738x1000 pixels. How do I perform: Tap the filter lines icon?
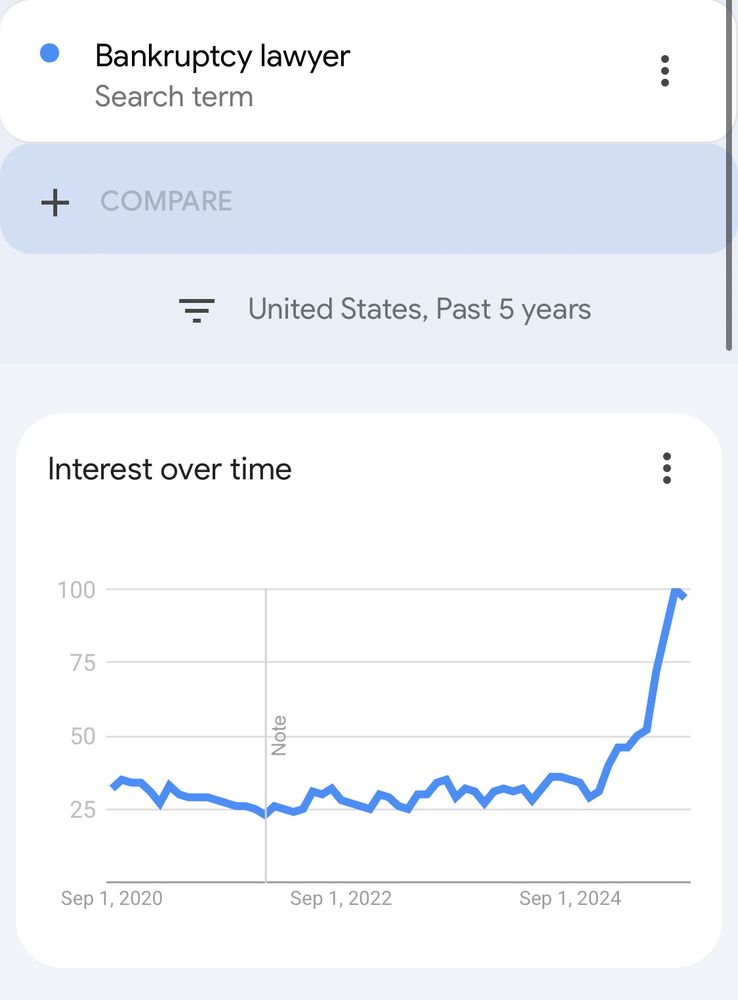(x=196, y=311)
